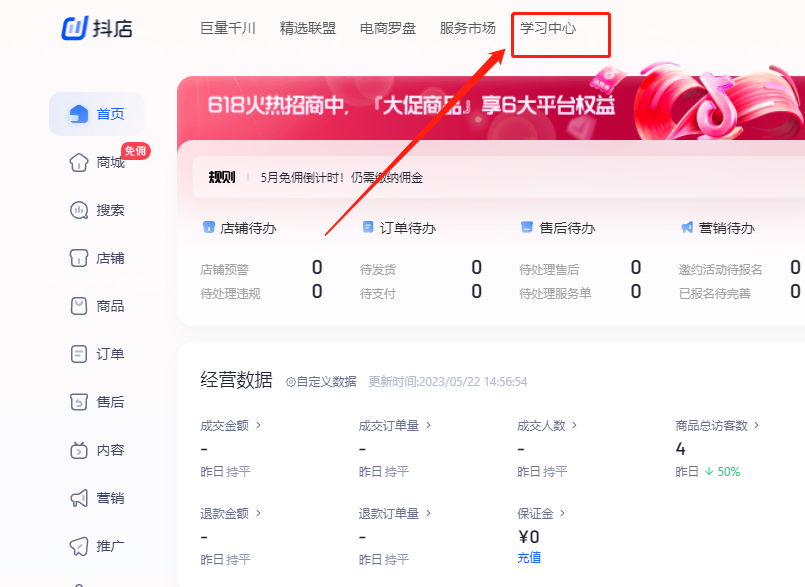Screen dimensions: 805x587
Task: Open the 学习中心 top menu
Action: (548, 28)
